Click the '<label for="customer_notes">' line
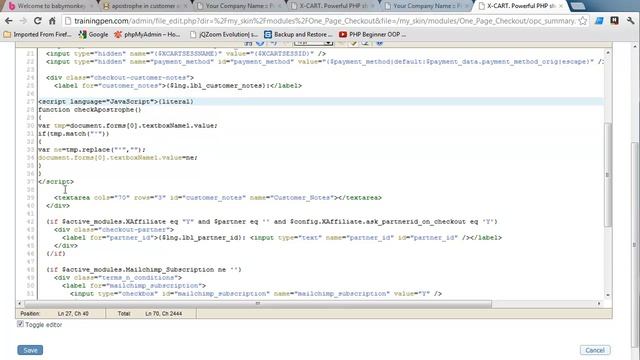 178,85
